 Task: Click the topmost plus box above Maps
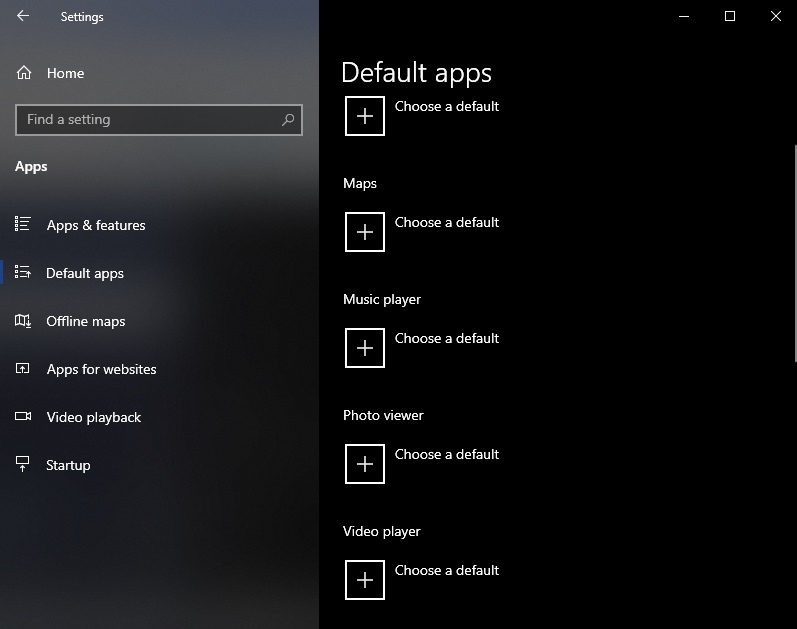tap(364, 116)
